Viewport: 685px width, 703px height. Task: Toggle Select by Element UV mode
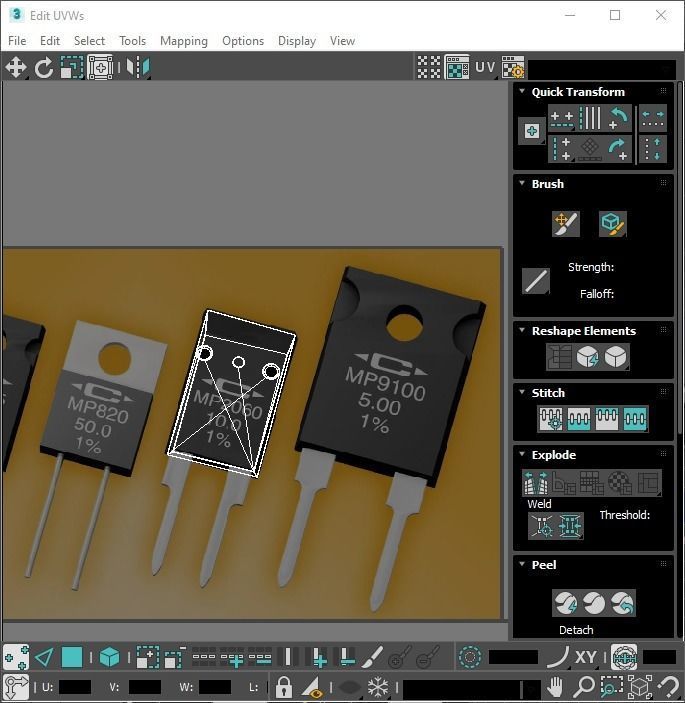point(109,657)
